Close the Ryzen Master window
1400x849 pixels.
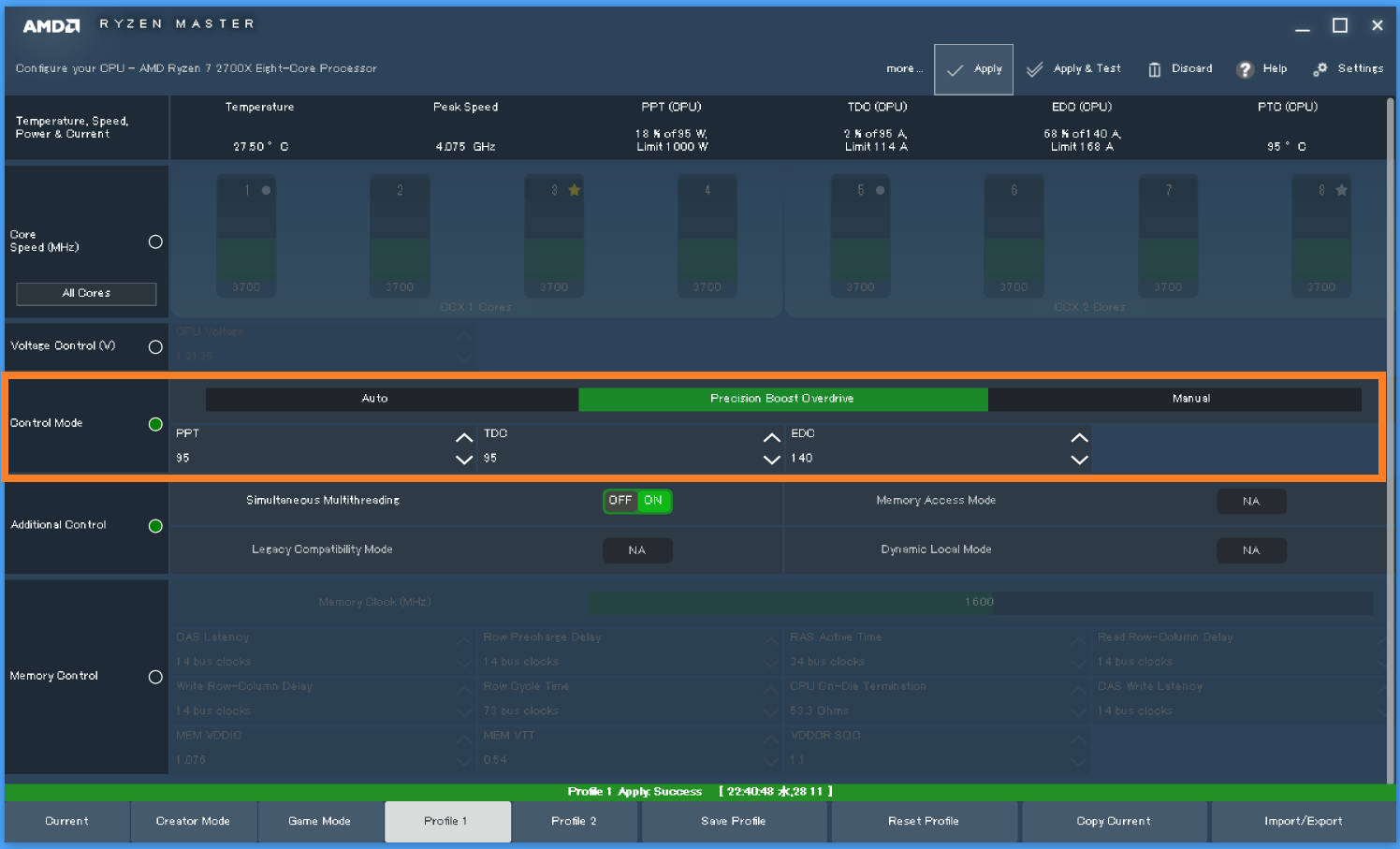1378,25
